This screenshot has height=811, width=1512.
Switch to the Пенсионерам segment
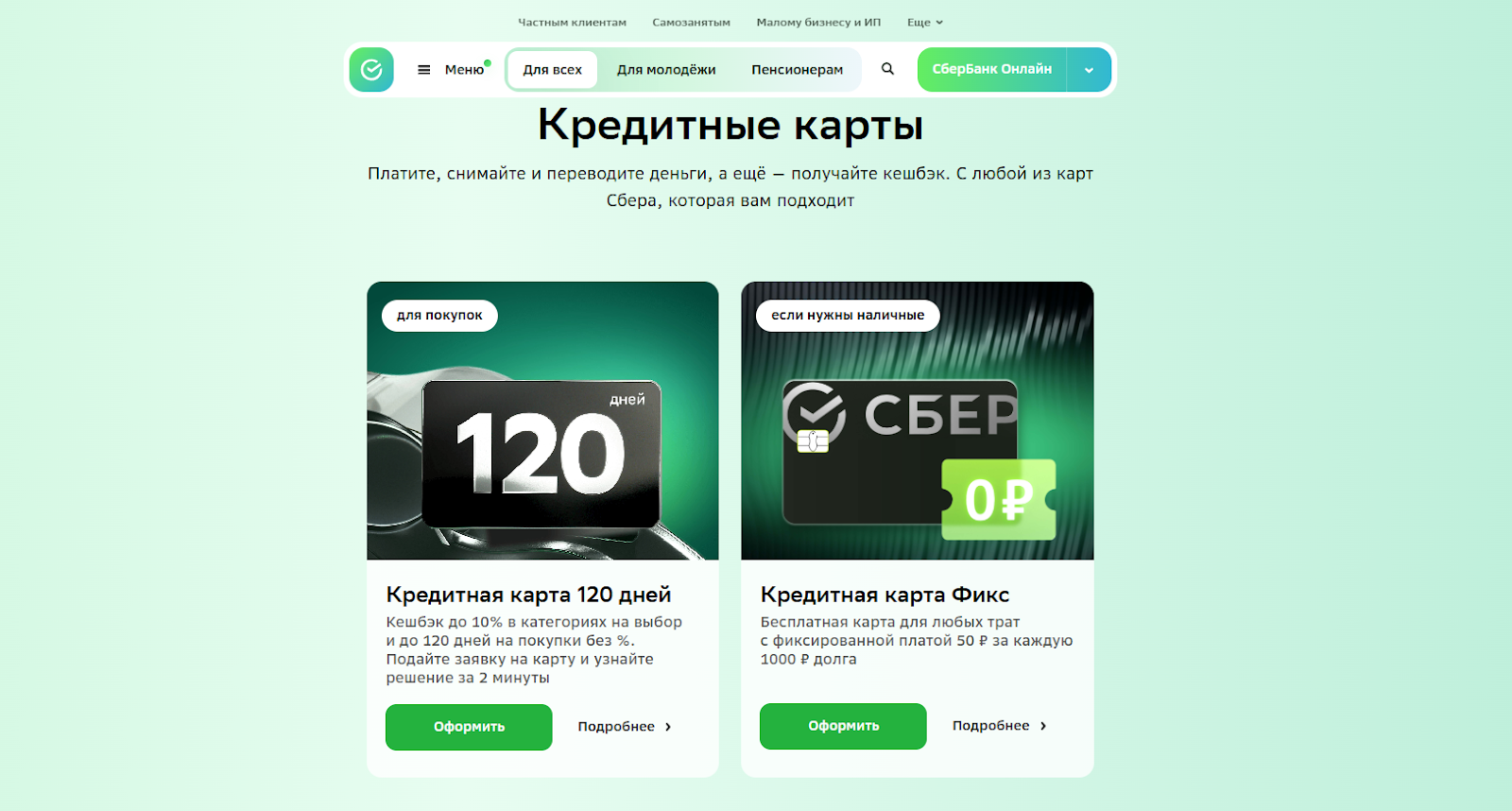pyautogui.click(x=797, y=70)
